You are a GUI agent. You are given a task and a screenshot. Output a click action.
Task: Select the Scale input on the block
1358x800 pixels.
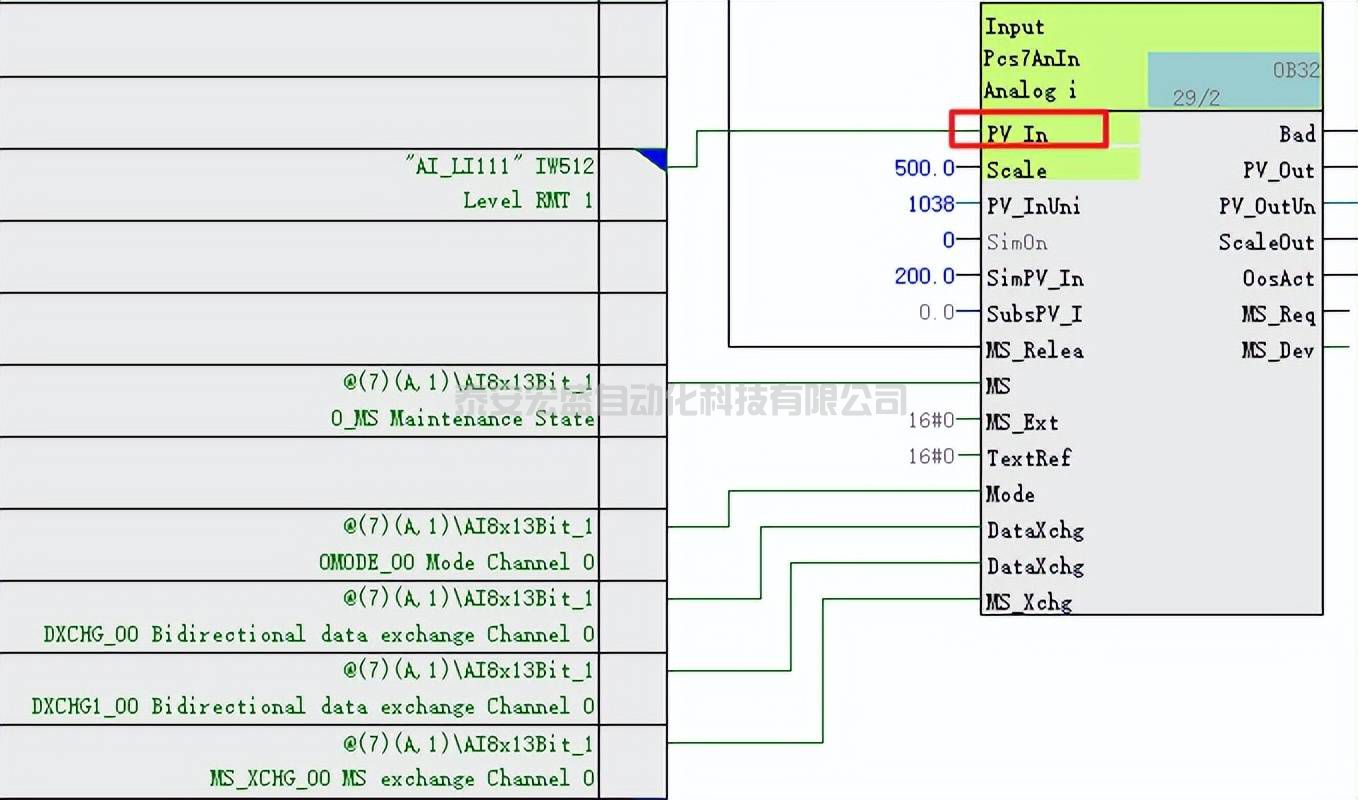tap(1017, 170)
